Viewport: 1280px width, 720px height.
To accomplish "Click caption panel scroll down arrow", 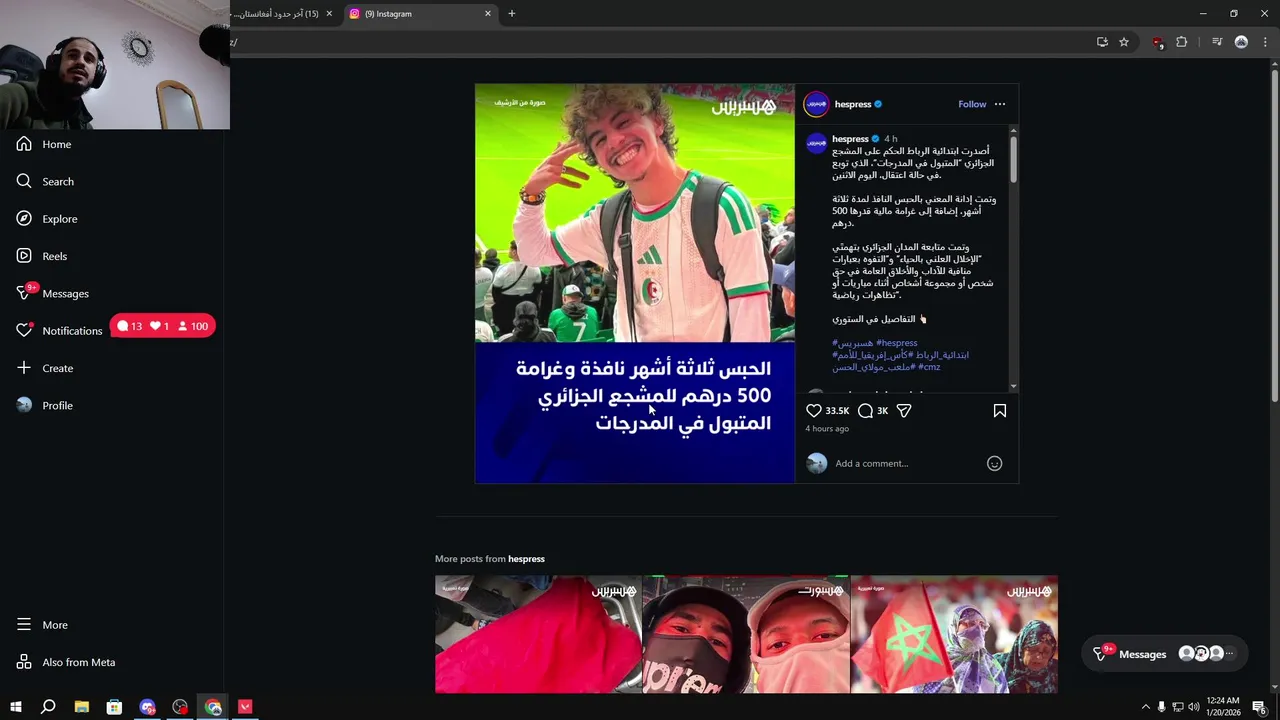I will point(1013,386).
